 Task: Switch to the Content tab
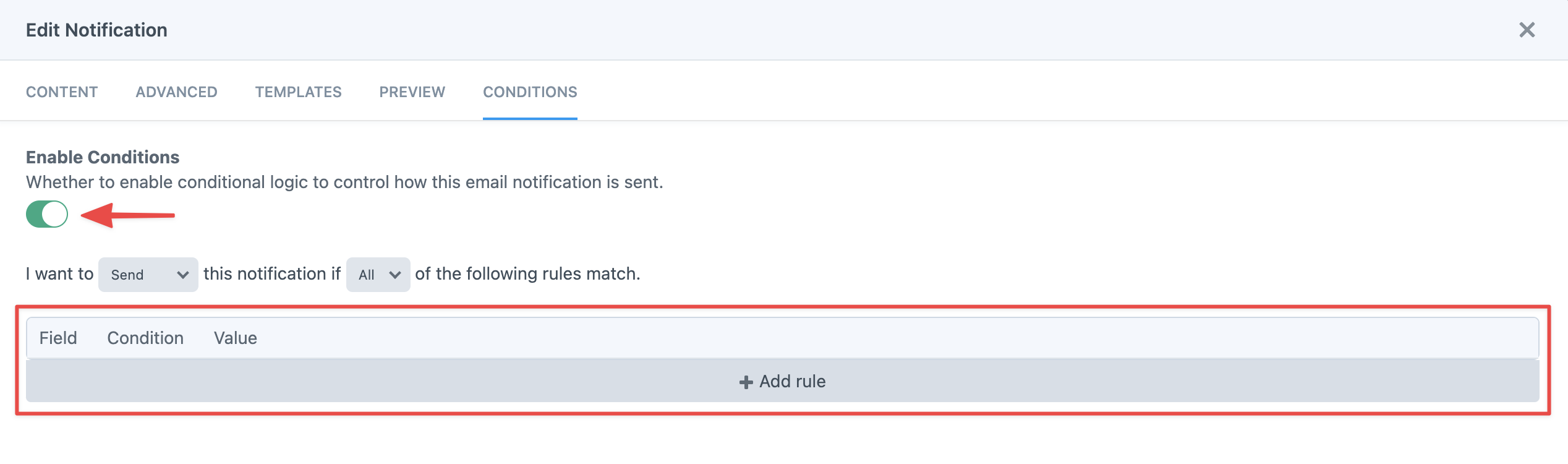[61, 92]
